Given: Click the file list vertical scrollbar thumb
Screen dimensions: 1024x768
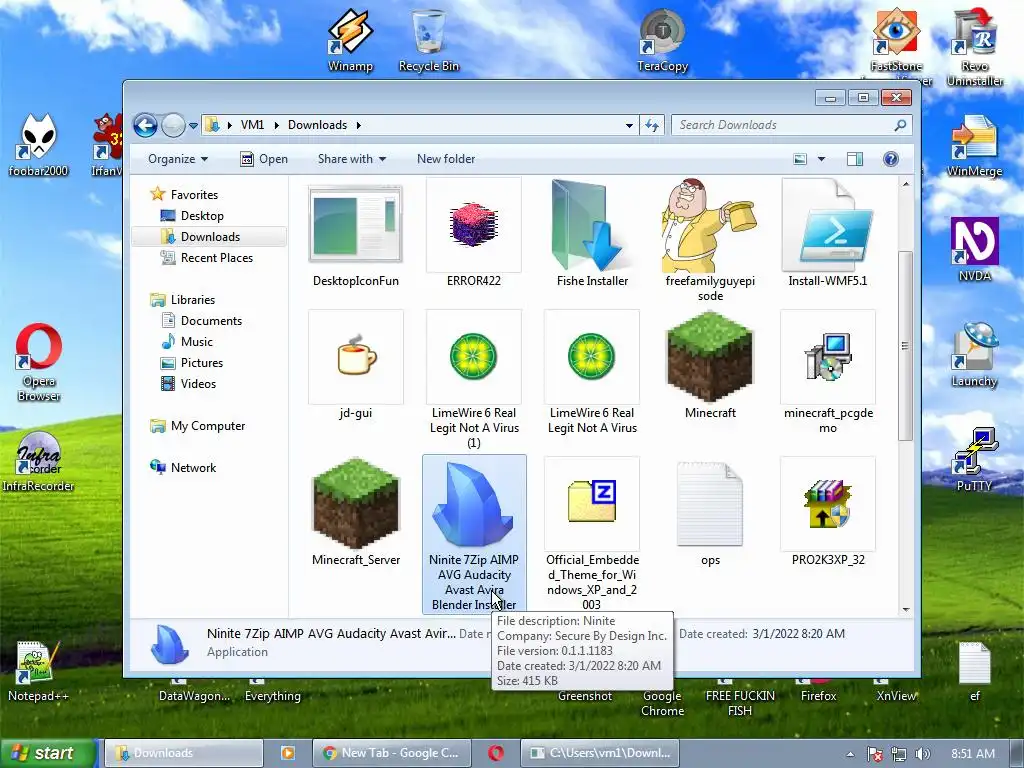Looking at the screenshot, I should (x=905, y=345).
